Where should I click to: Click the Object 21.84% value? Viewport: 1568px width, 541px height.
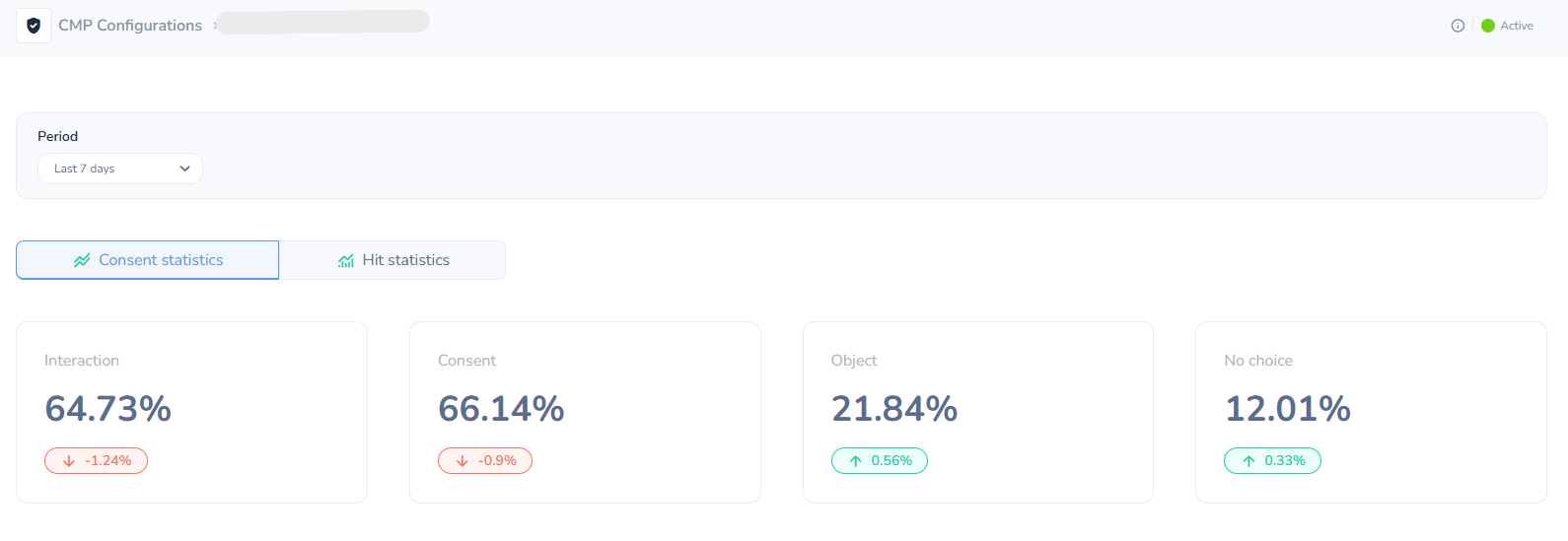(894, 409)
